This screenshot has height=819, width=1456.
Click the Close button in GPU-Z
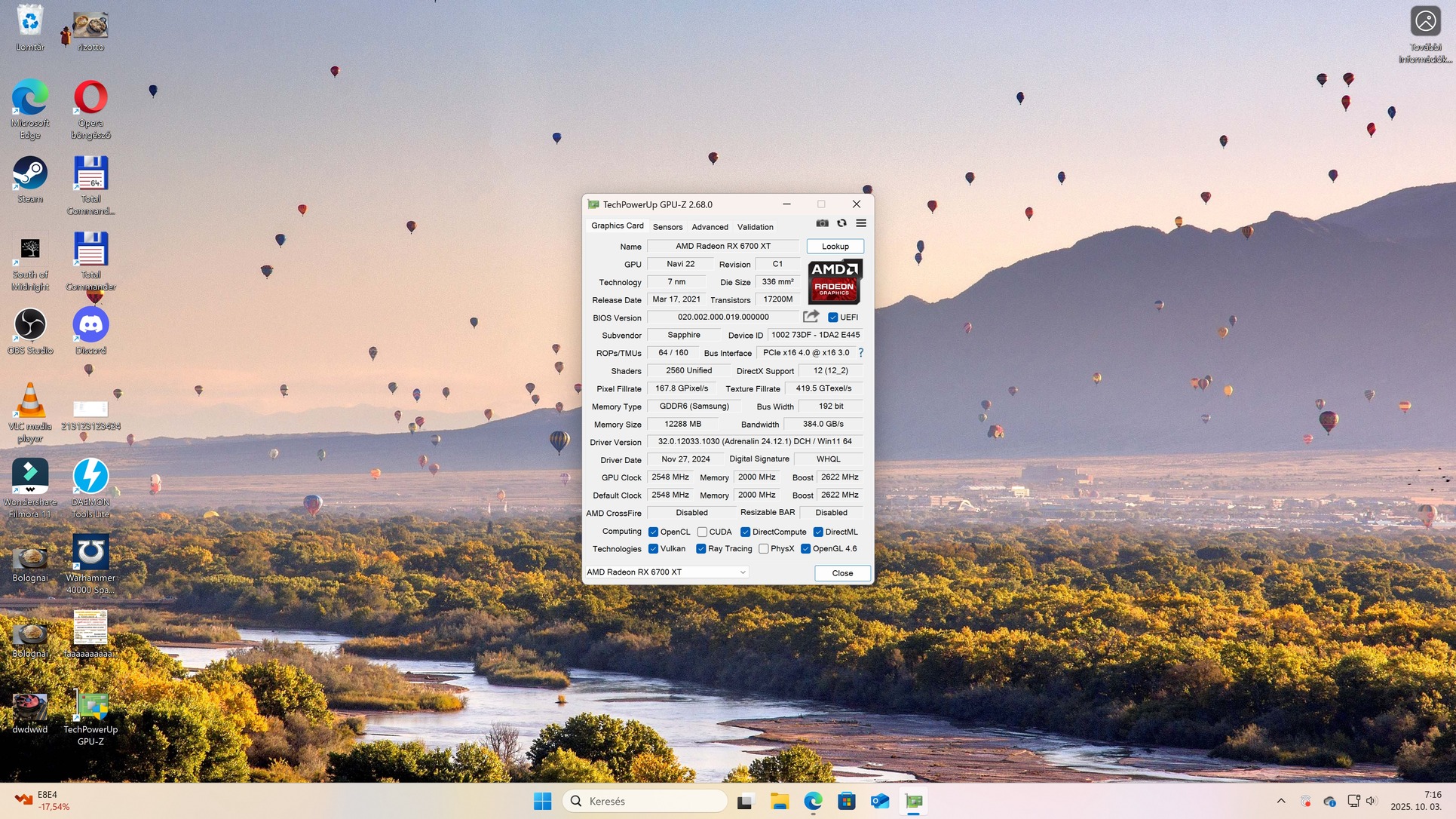pos(842,573)
